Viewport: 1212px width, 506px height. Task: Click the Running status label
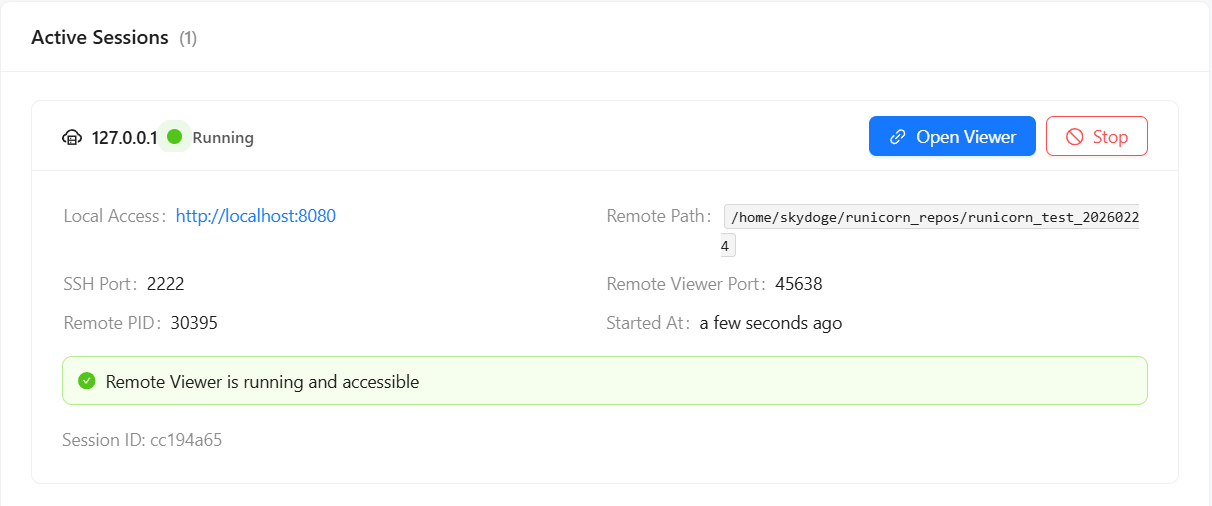(x=223, y=138)
